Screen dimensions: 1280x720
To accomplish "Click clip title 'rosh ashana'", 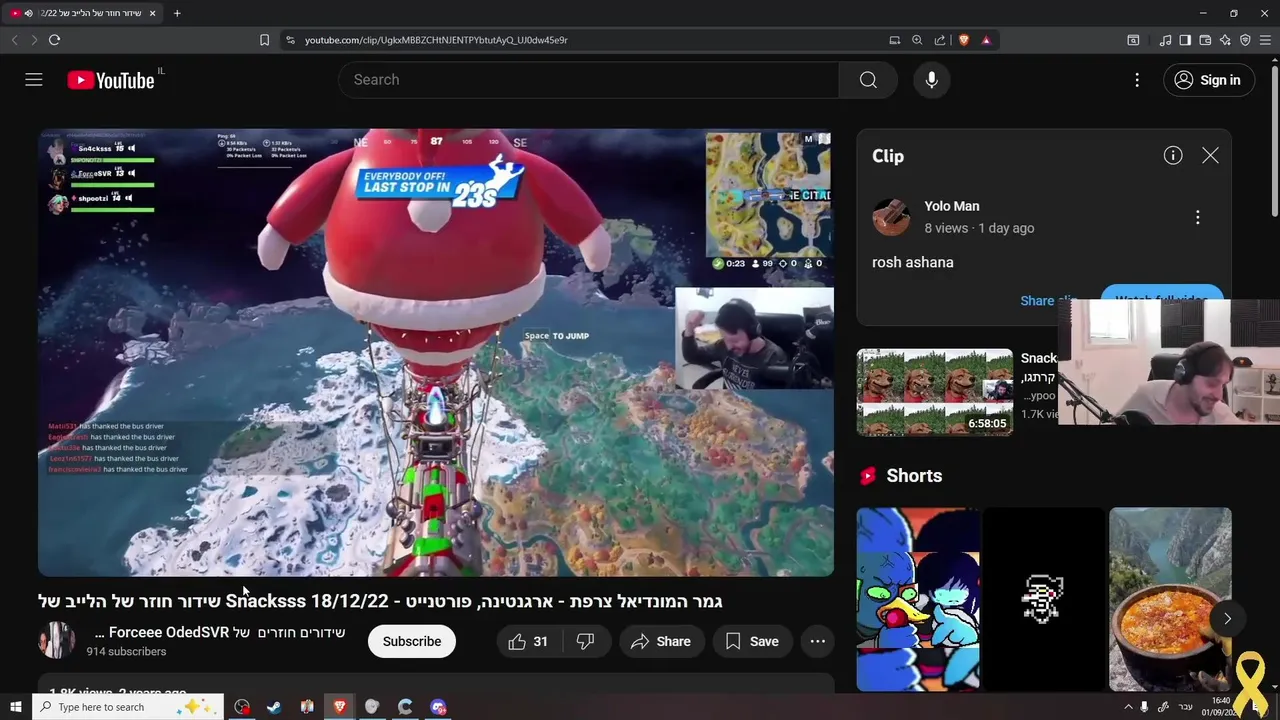I will coord(913,262).
